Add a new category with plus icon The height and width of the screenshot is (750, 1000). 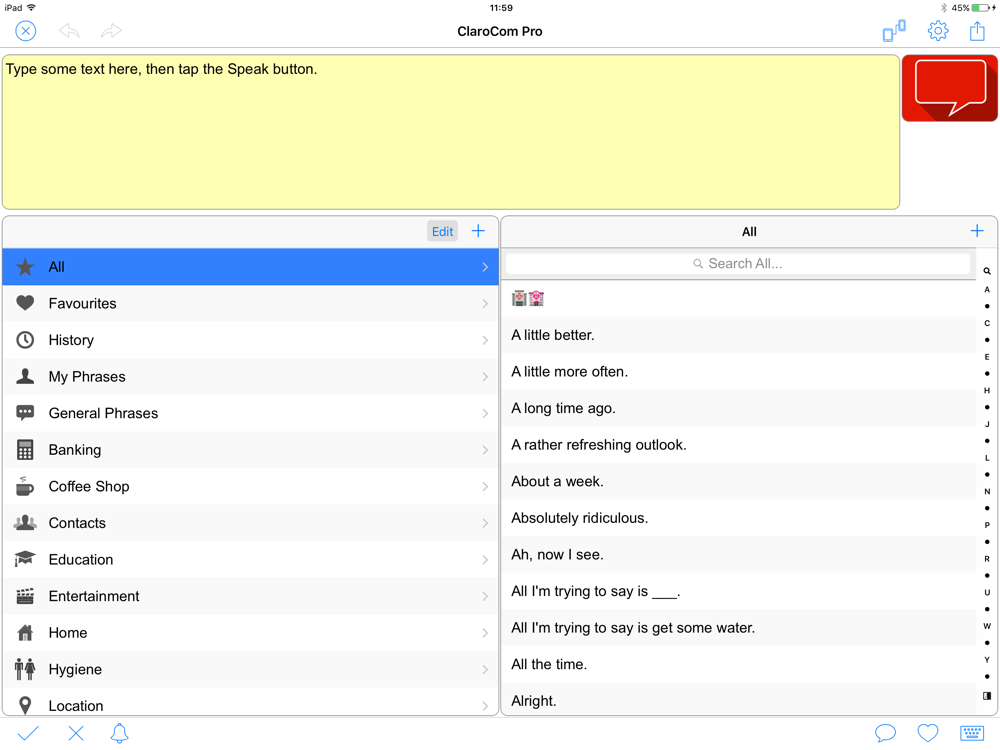point(478,231)
